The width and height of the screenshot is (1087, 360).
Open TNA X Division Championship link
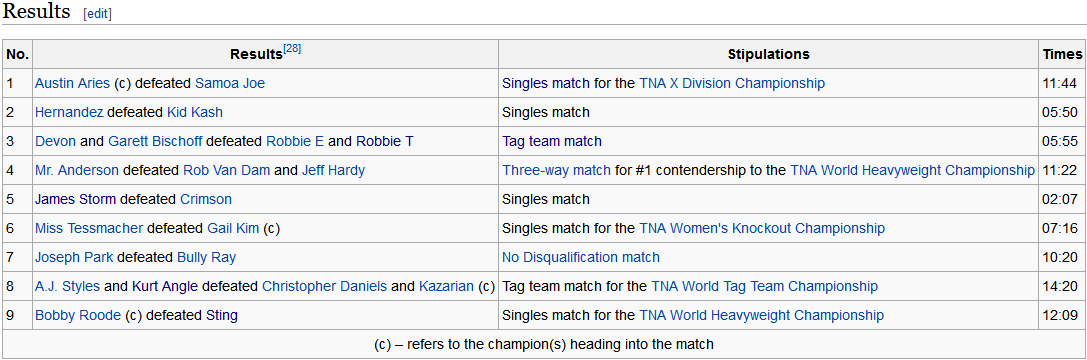tap(732, 83)
